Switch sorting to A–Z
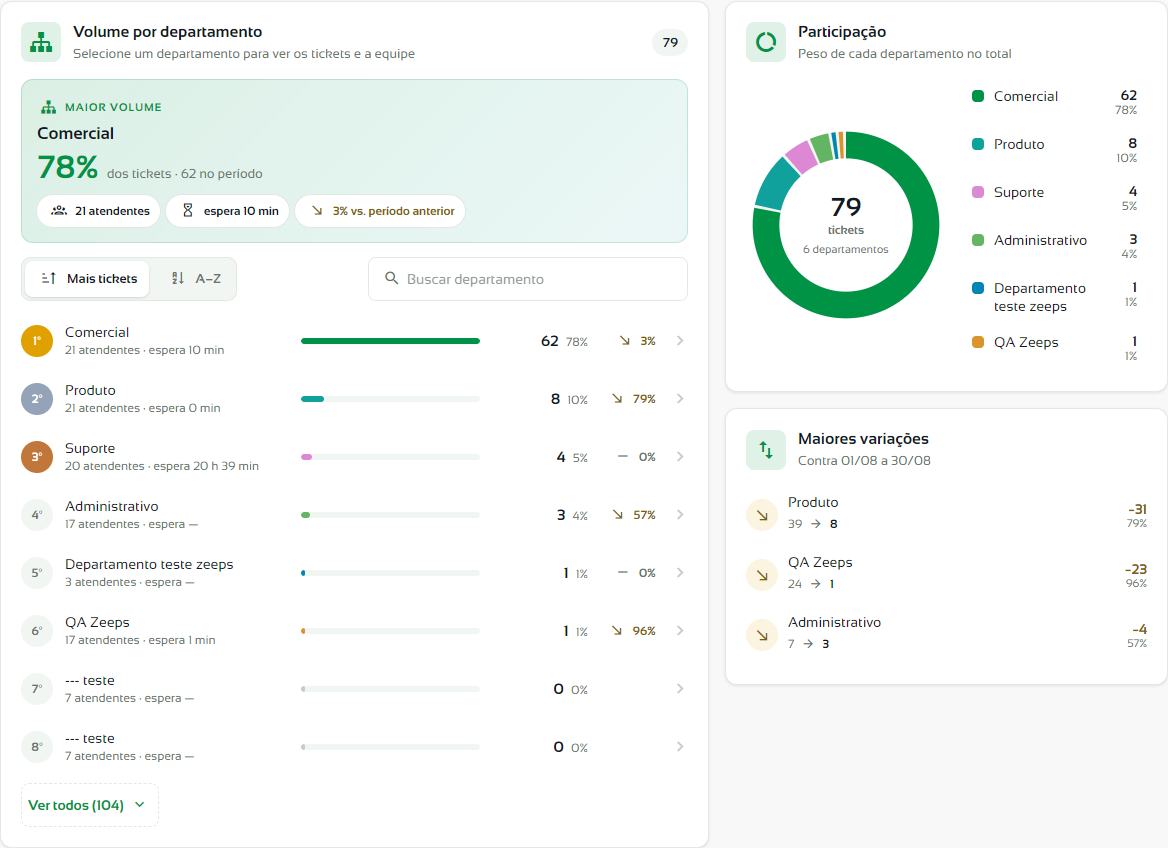The width and height of the screenshot is (1168, 848). [x=195, y=279]
